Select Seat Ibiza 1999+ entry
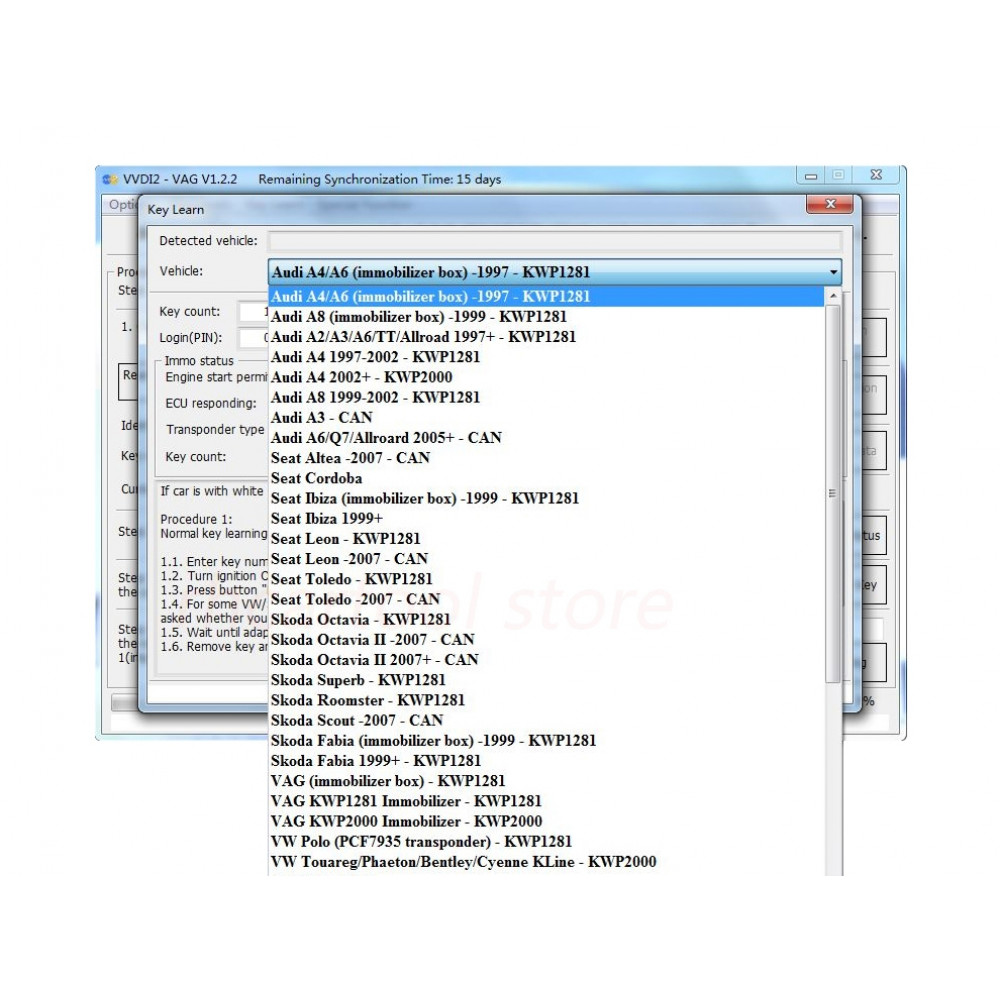The image size is (1000, 1000). 326,518
